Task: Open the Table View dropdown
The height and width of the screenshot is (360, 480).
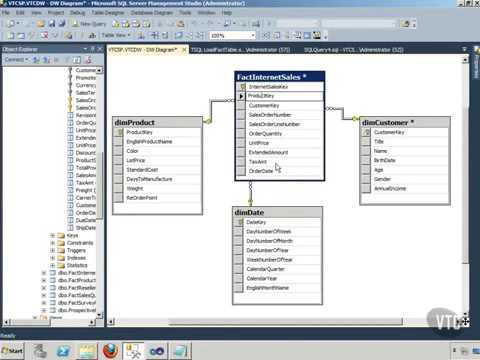Action: tap(116, 35)
